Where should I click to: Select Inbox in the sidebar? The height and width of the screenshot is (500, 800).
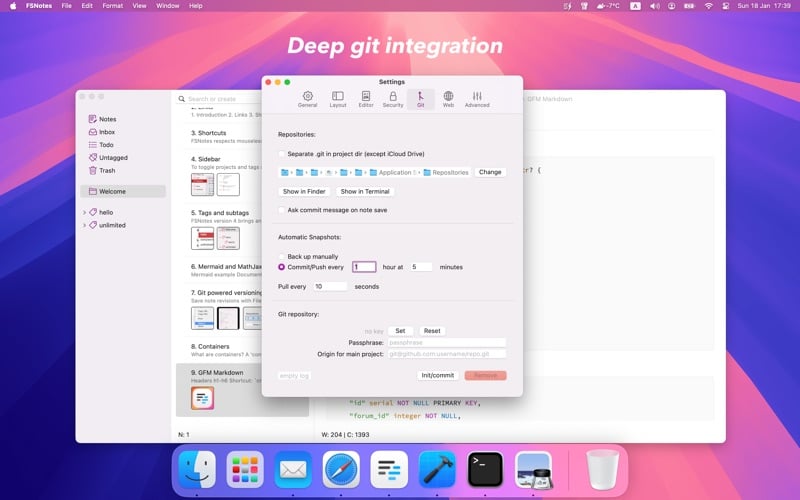click(x=107, y=132)
